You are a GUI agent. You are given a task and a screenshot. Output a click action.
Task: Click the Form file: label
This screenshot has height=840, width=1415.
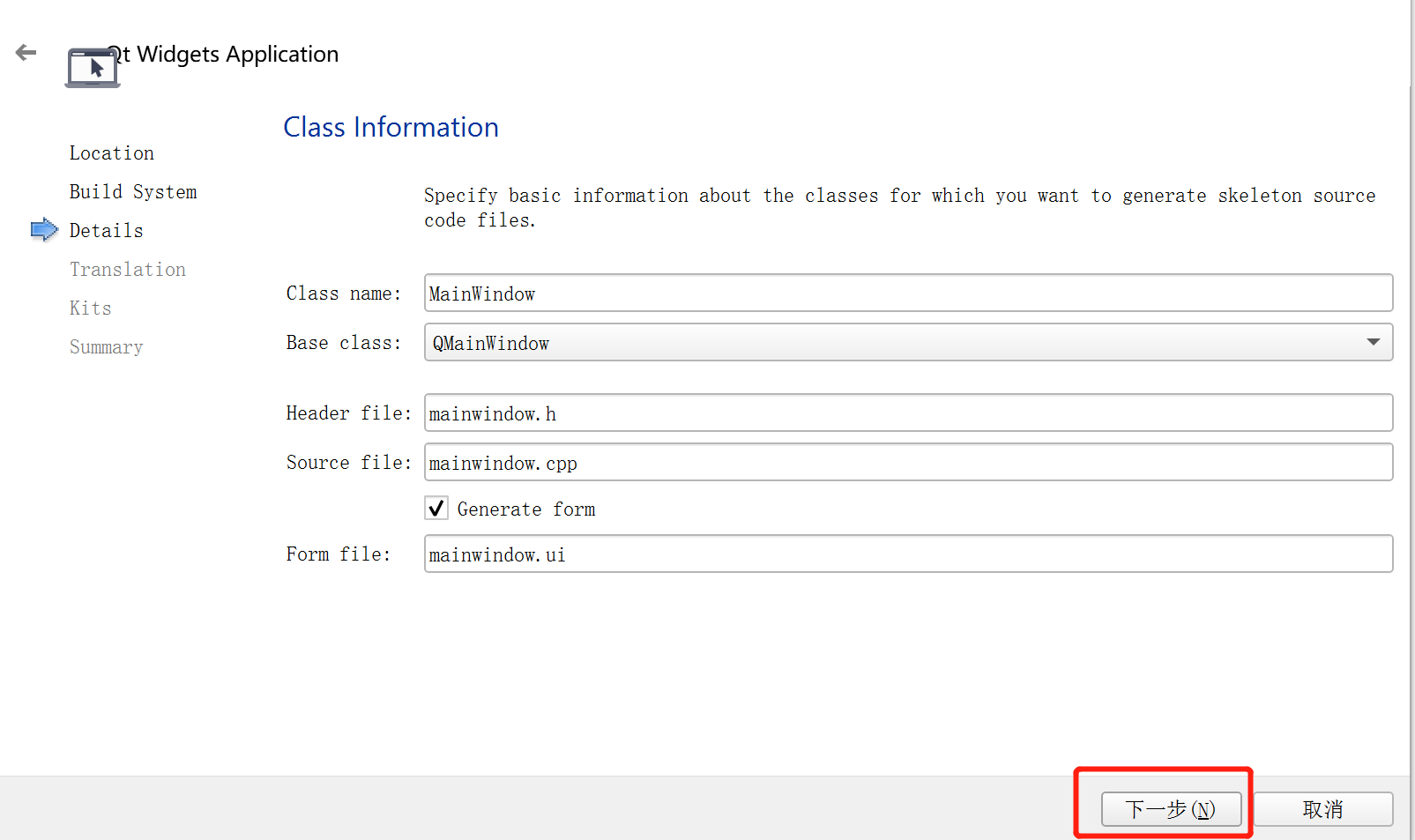(339, 554)
